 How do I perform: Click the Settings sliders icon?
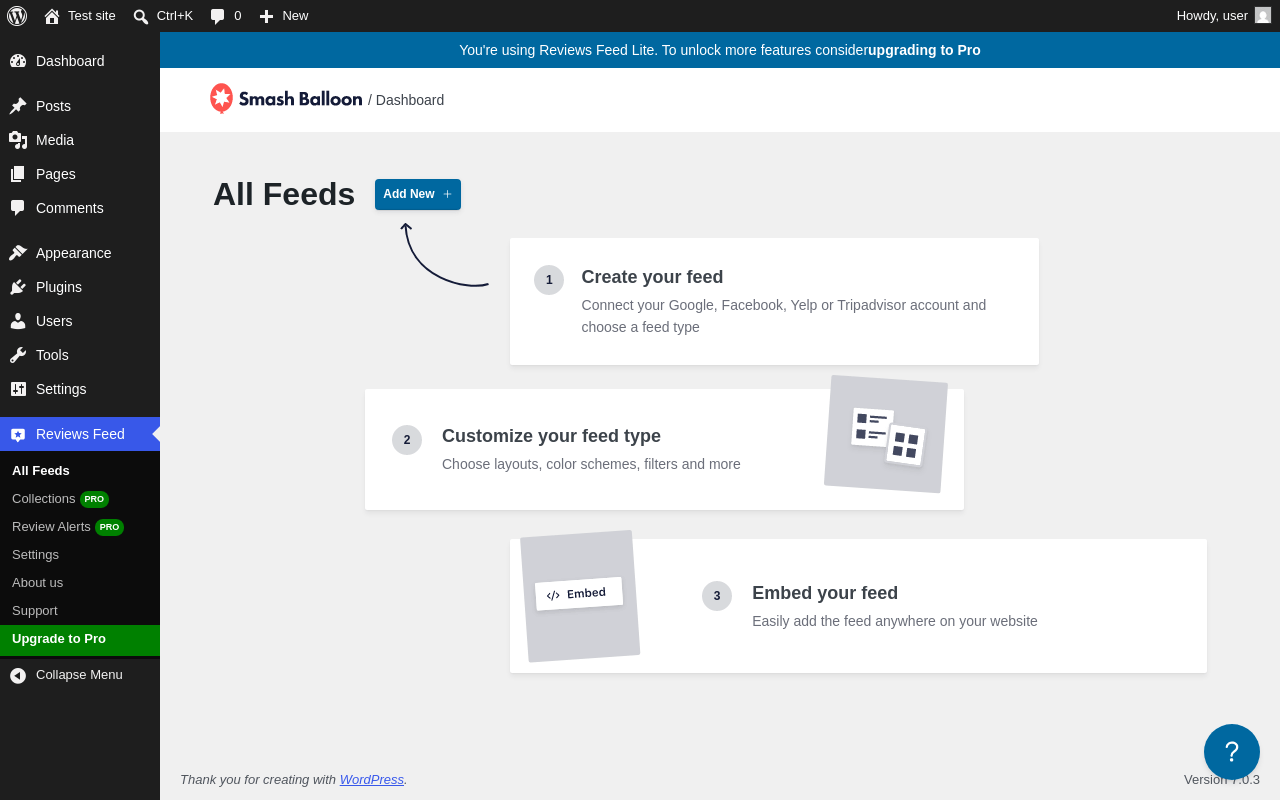point(18,389)
